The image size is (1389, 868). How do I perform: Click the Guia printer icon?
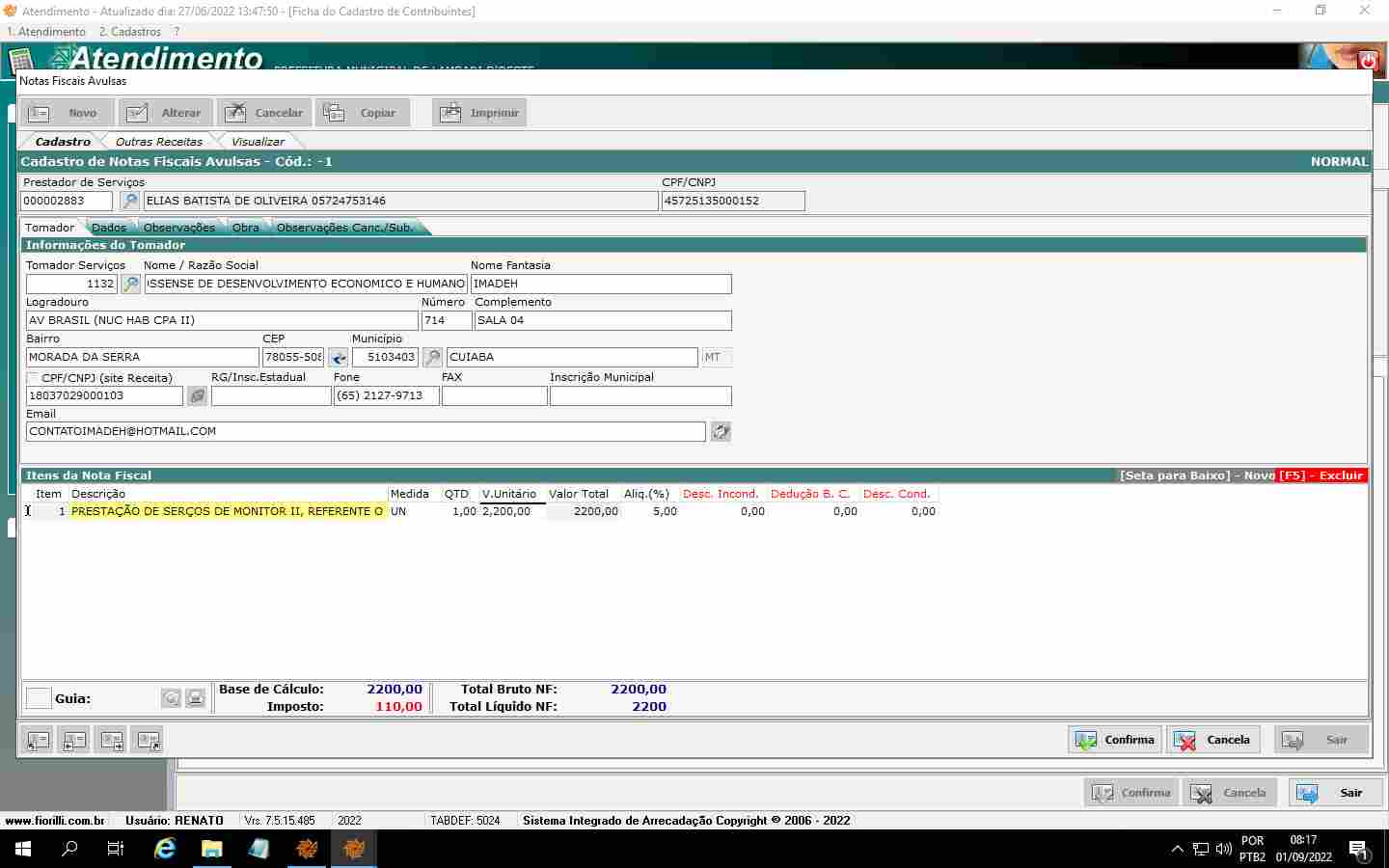[195, 697]
